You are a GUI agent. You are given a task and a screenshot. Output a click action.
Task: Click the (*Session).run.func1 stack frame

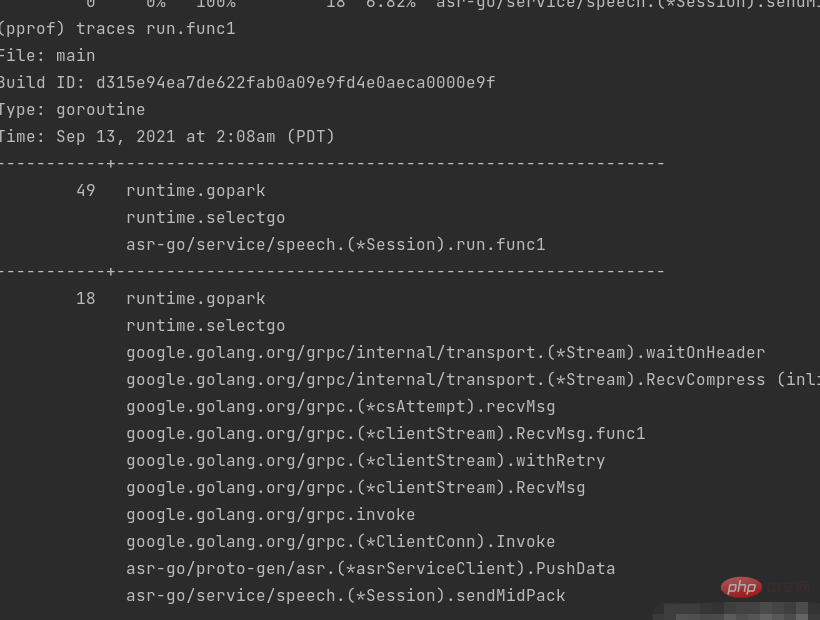click(x=335, y=244)
